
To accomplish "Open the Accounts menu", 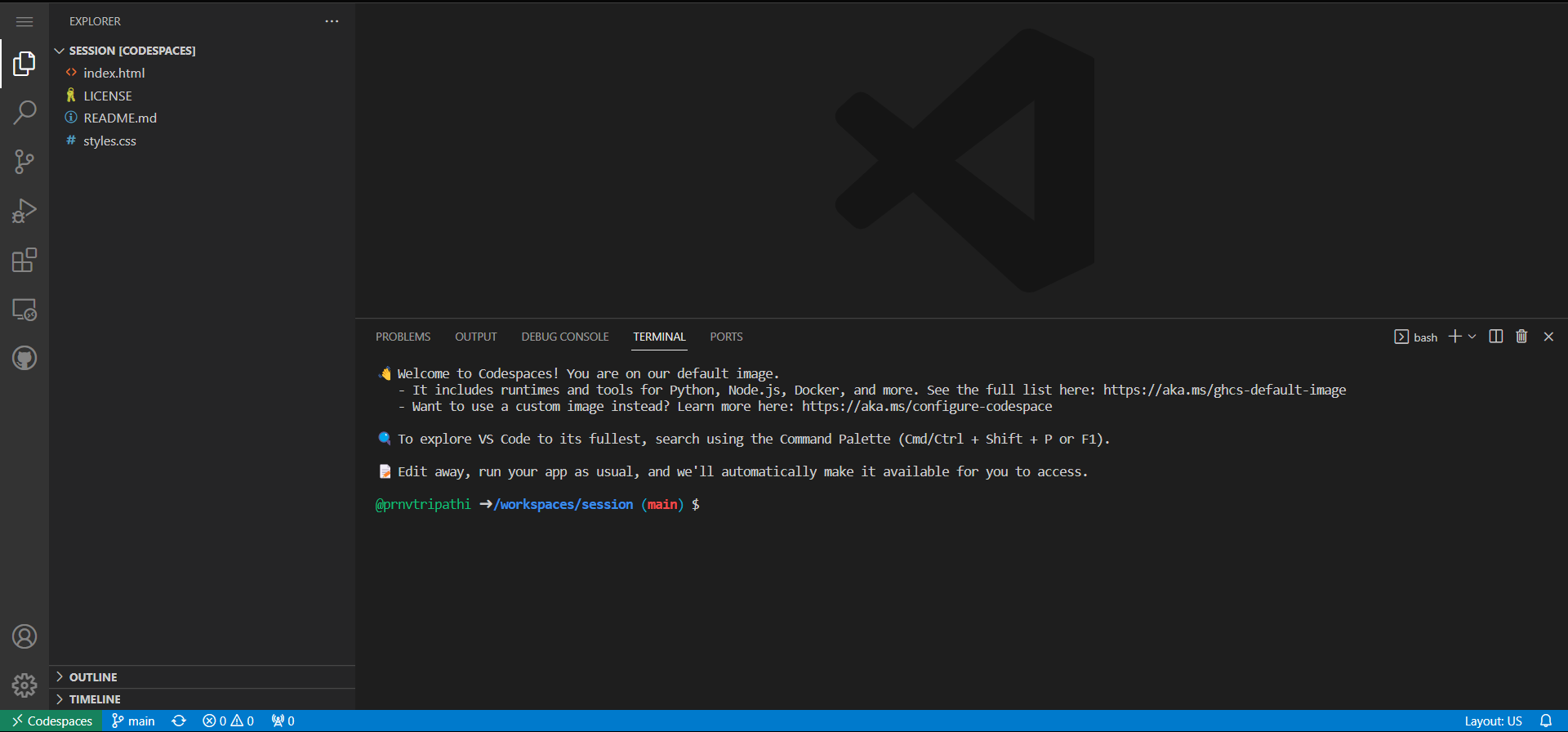I will [x=24, y=636].
